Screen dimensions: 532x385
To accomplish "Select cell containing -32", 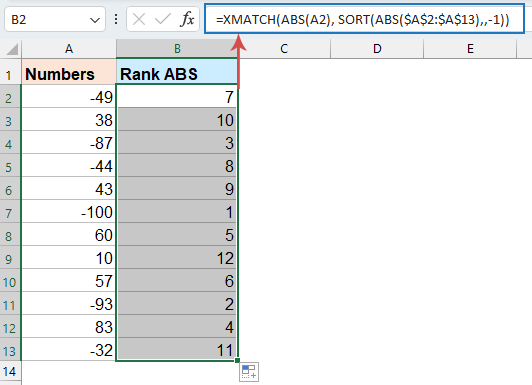I will point(69,349).
